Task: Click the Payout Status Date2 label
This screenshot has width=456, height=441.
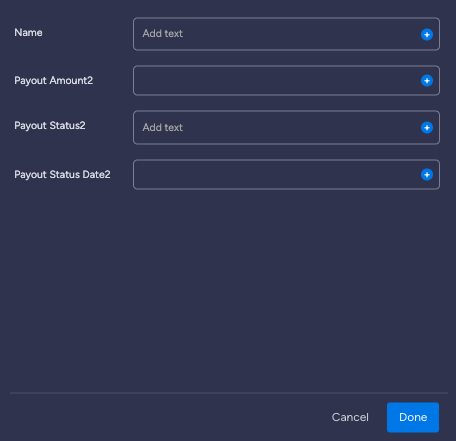Action: point(62,175)
